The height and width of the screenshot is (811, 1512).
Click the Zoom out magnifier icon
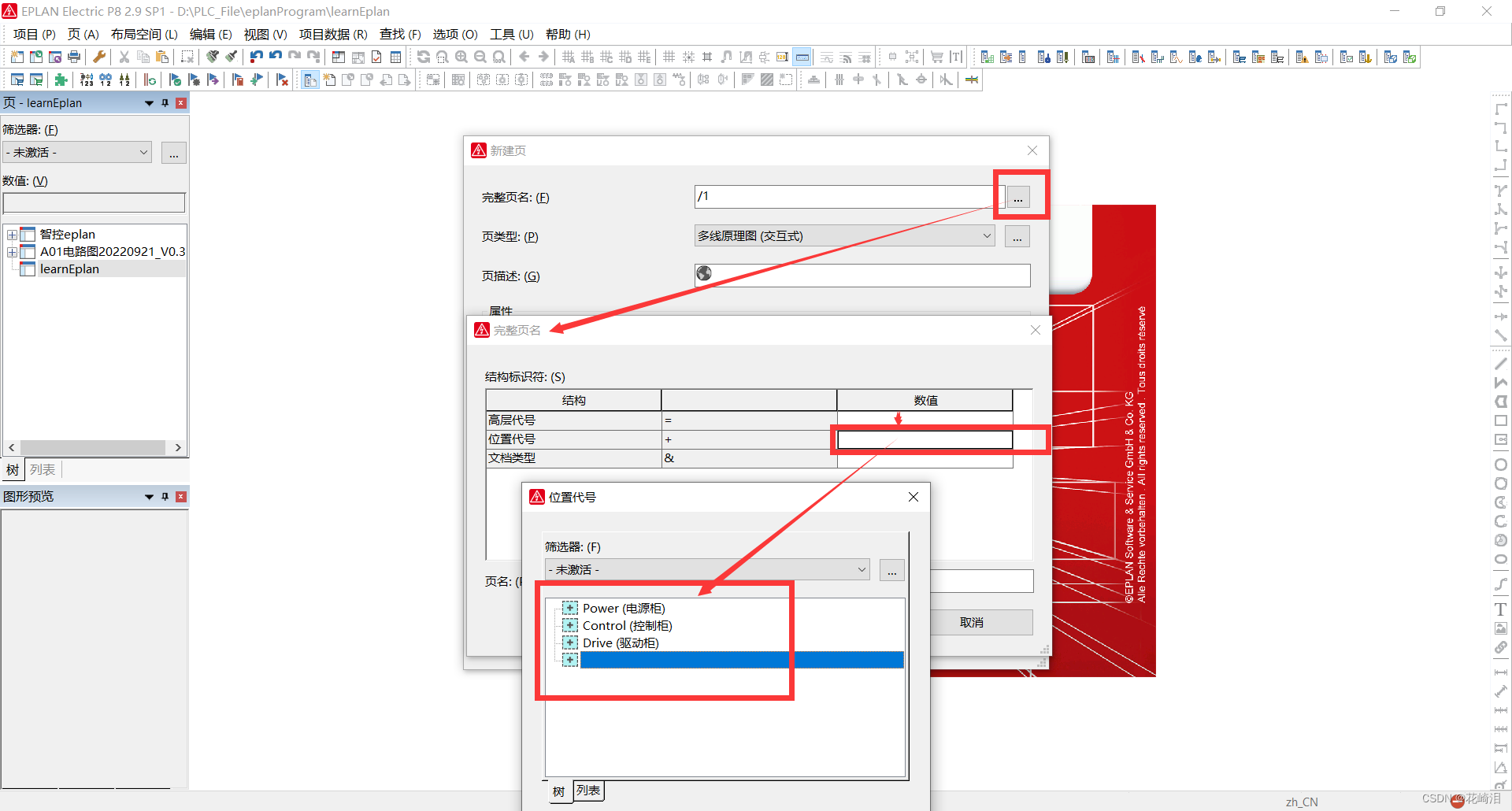point(480,57)
